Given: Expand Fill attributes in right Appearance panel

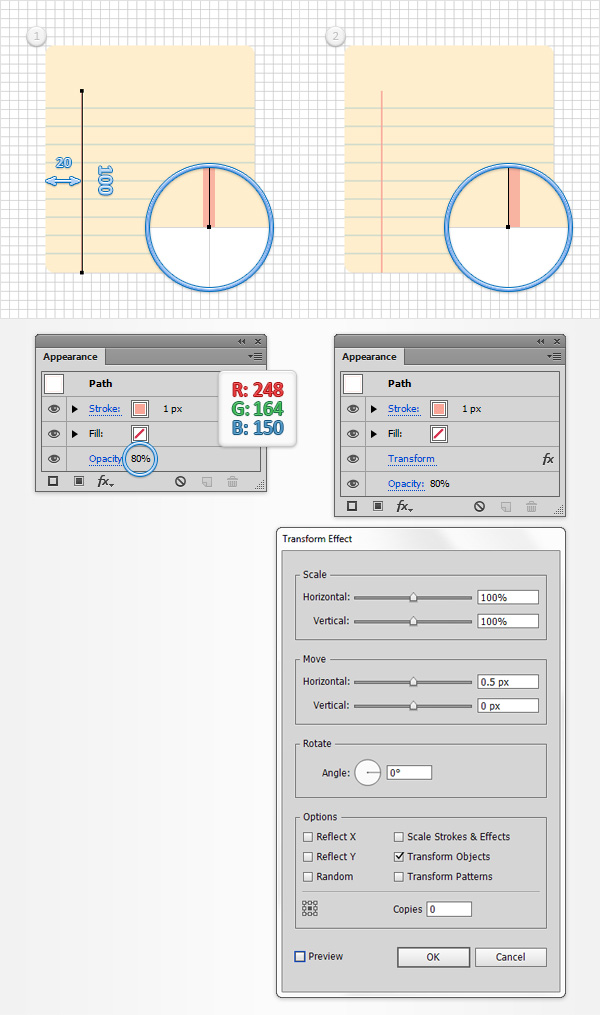Looking at the screenshot, I should [x=373, y=434].
